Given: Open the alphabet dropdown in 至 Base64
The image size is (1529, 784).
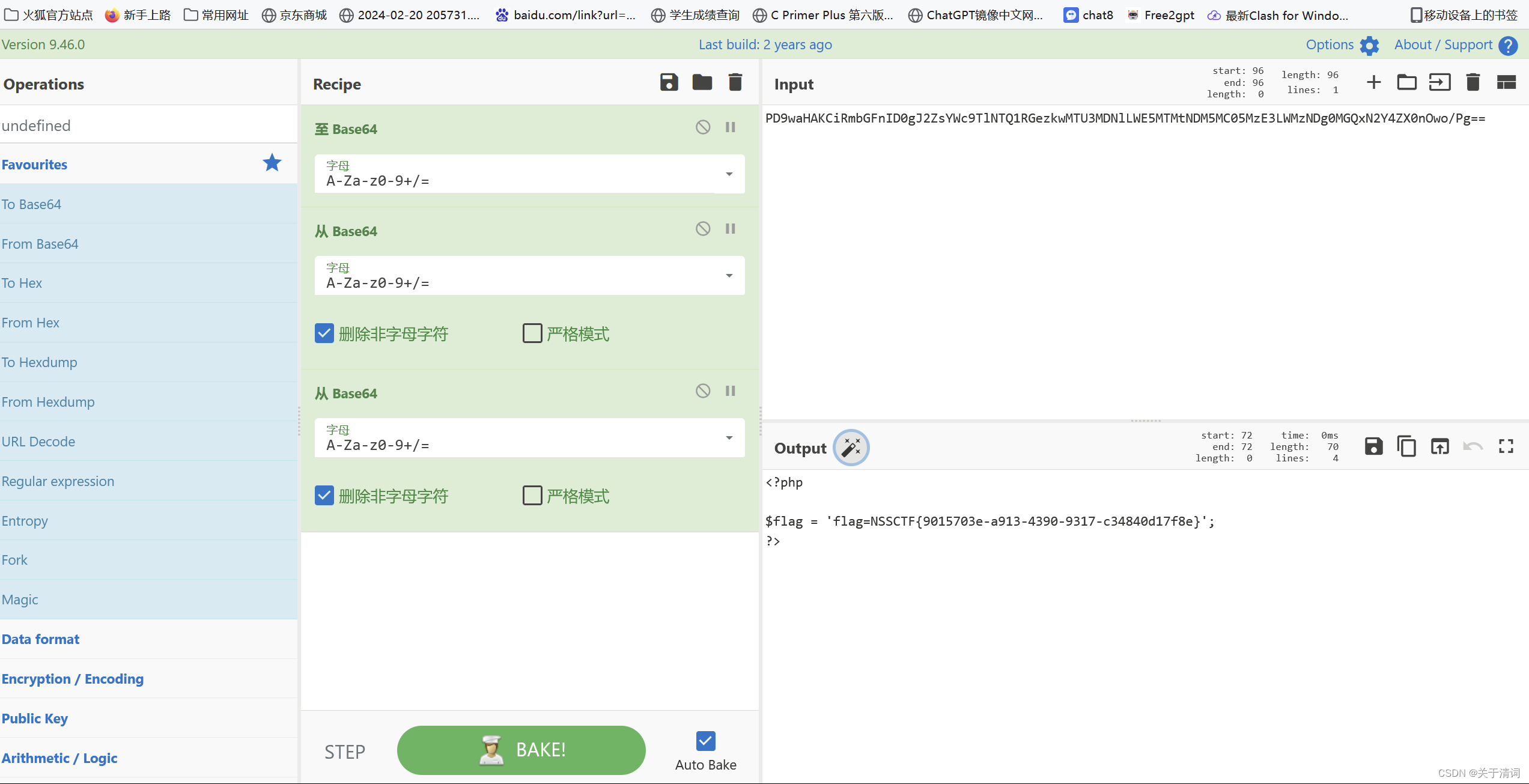Looking at the screenshot, I should point(729,174).
